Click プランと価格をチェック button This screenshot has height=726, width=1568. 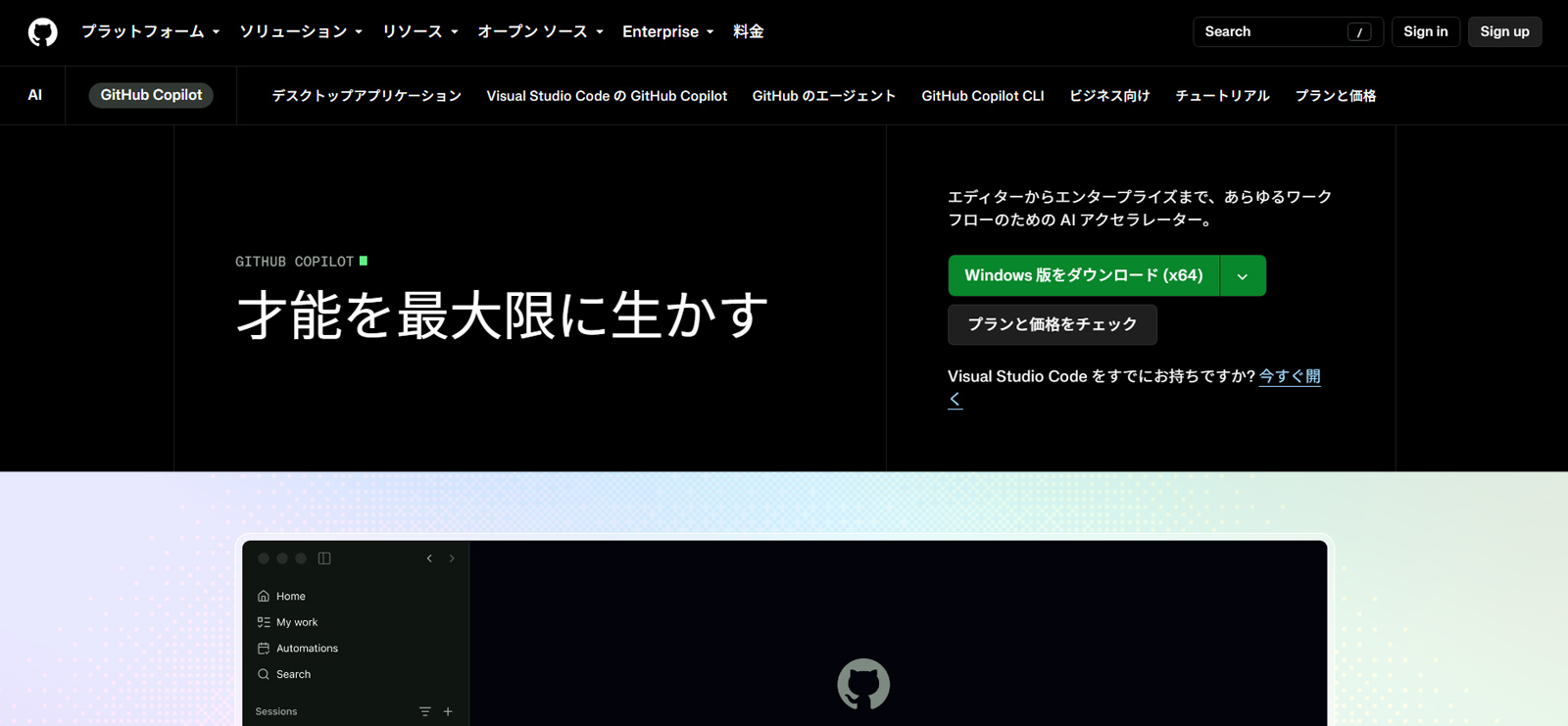pos(1053,324)
